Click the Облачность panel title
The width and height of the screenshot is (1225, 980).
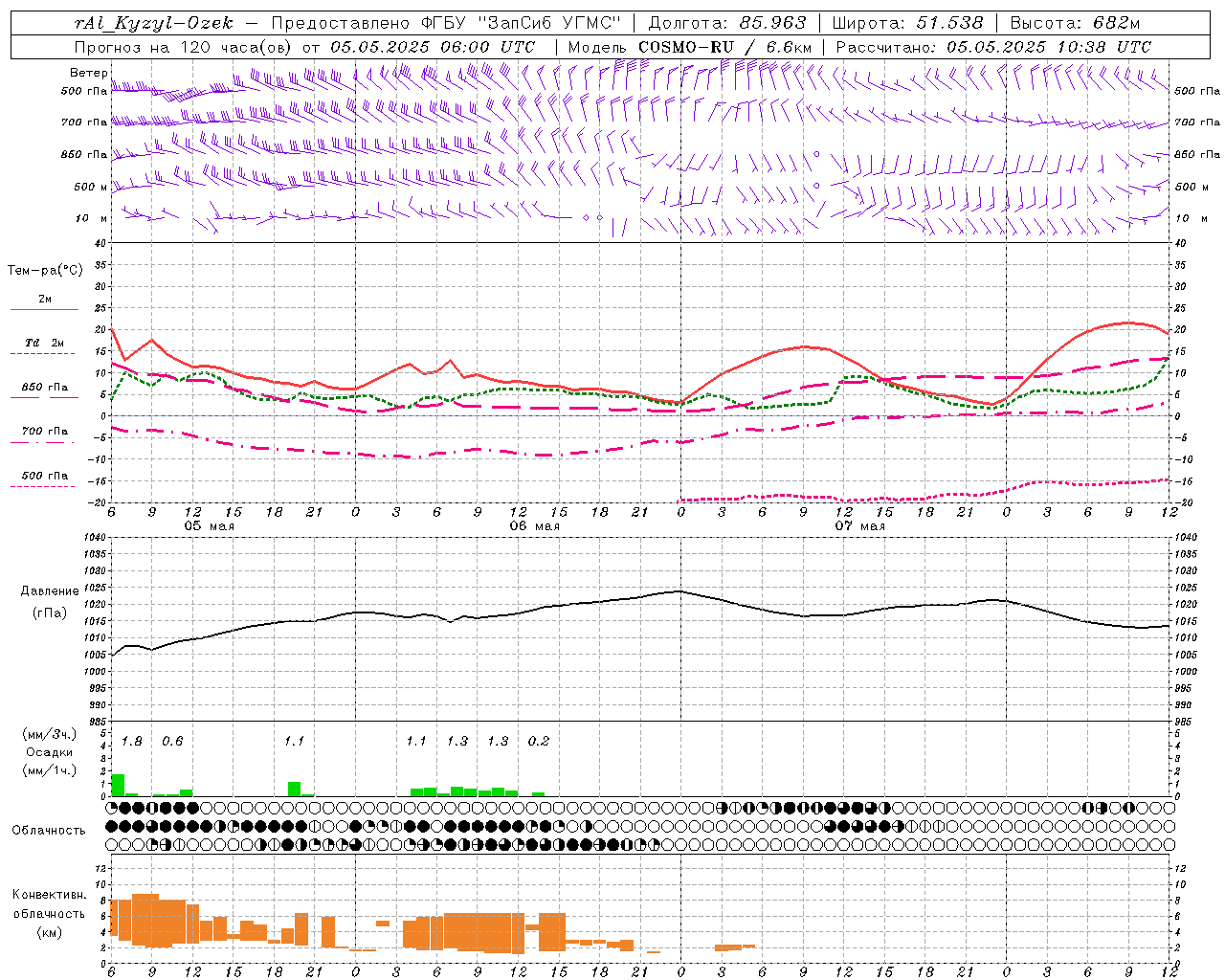click(x=49, y=830)
